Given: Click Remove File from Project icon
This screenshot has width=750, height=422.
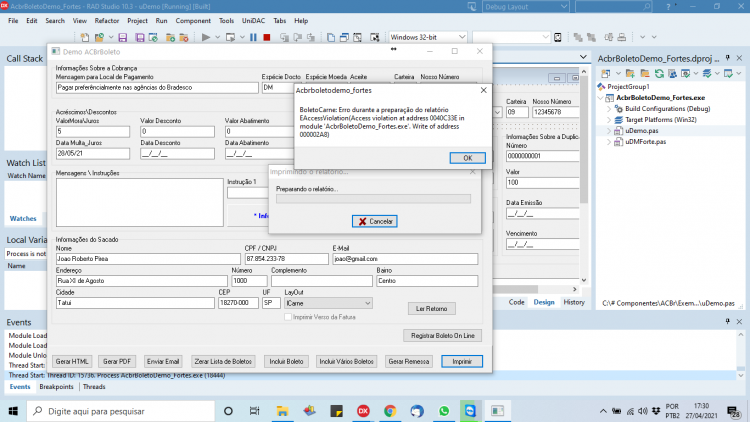Looking at the screenshot, I should tap(184, 37).
